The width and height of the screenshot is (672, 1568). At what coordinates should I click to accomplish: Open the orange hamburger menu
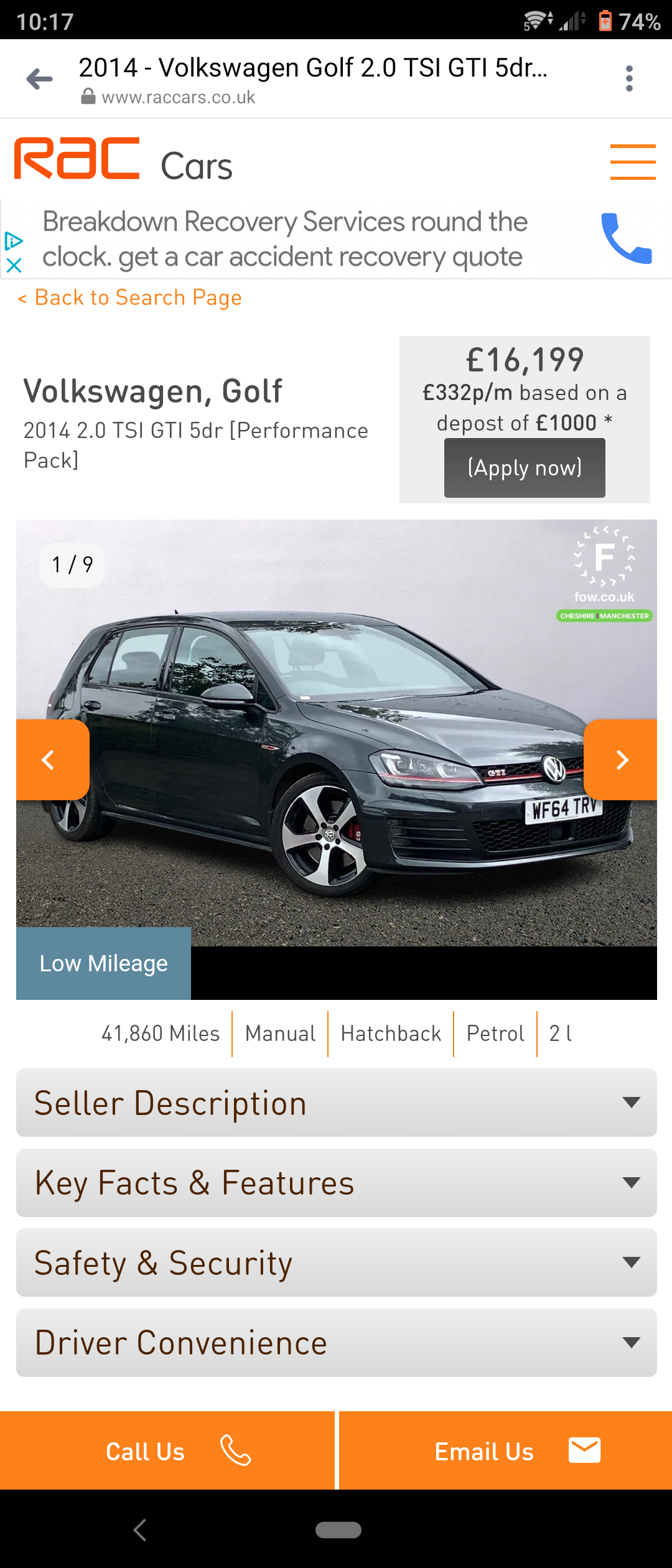click(x=633, y=162)
